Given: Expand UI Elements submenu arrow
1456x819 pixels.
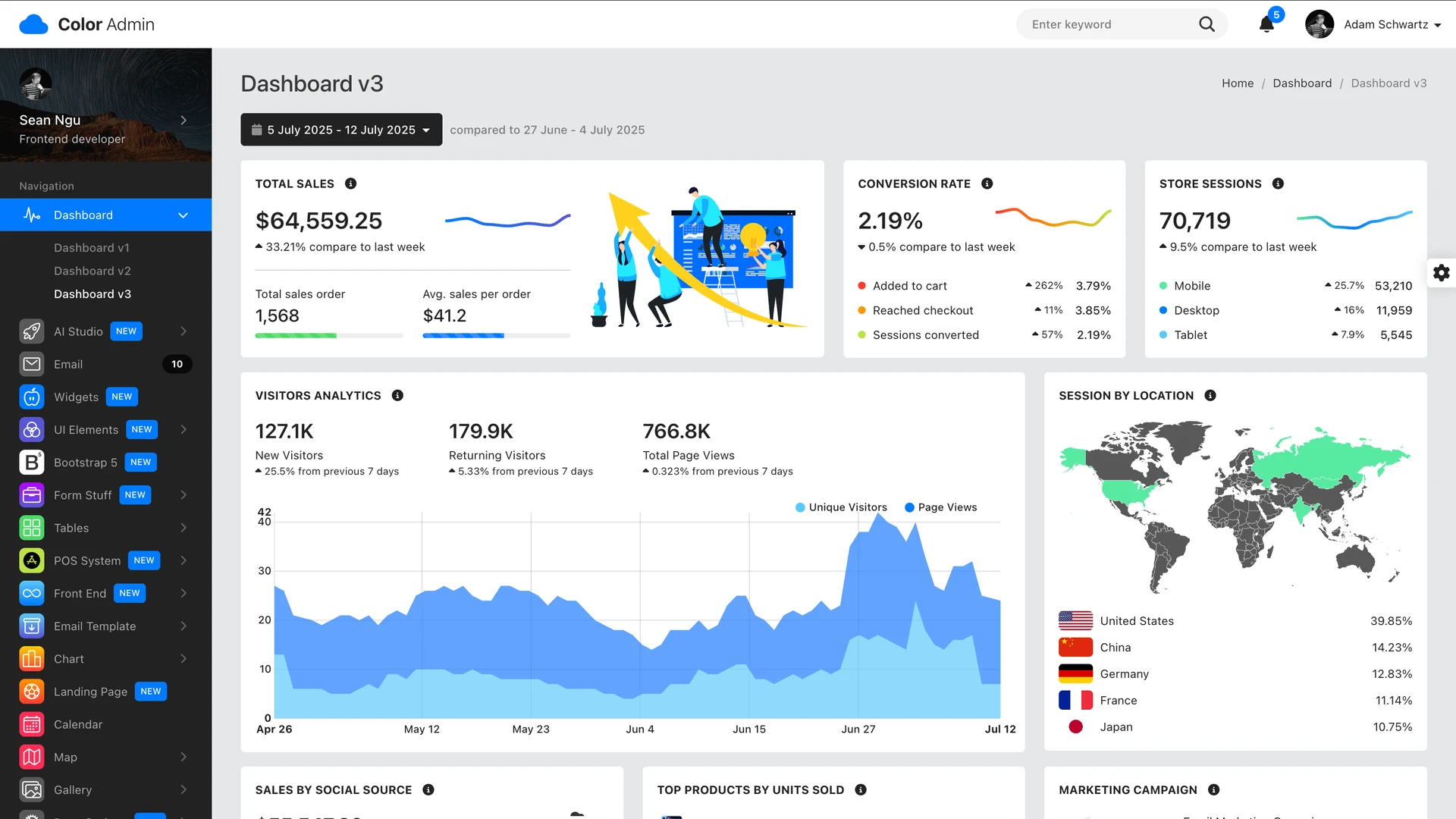Looking at the screenshot, I should (184, 429).
